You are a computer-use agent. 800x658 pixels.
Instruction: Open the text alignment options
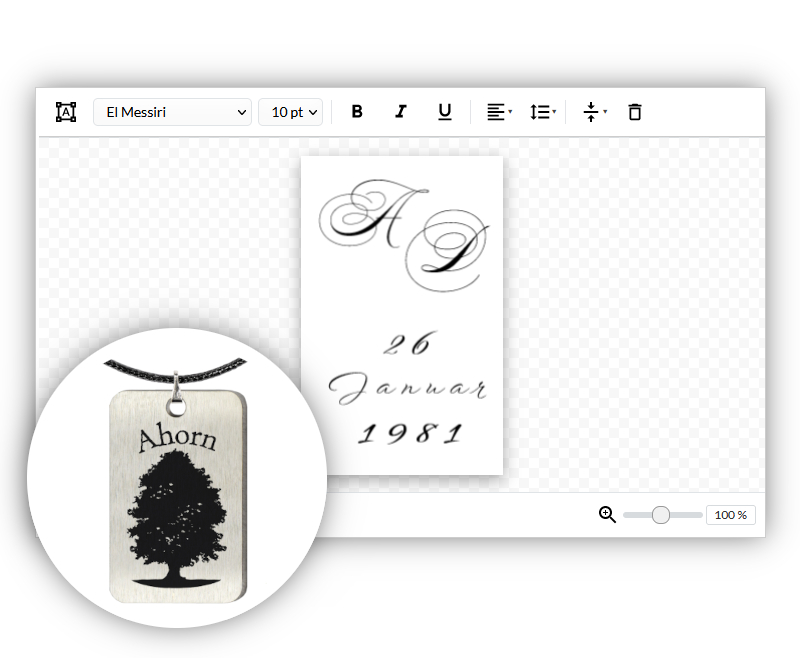click(x=499, y=112)
